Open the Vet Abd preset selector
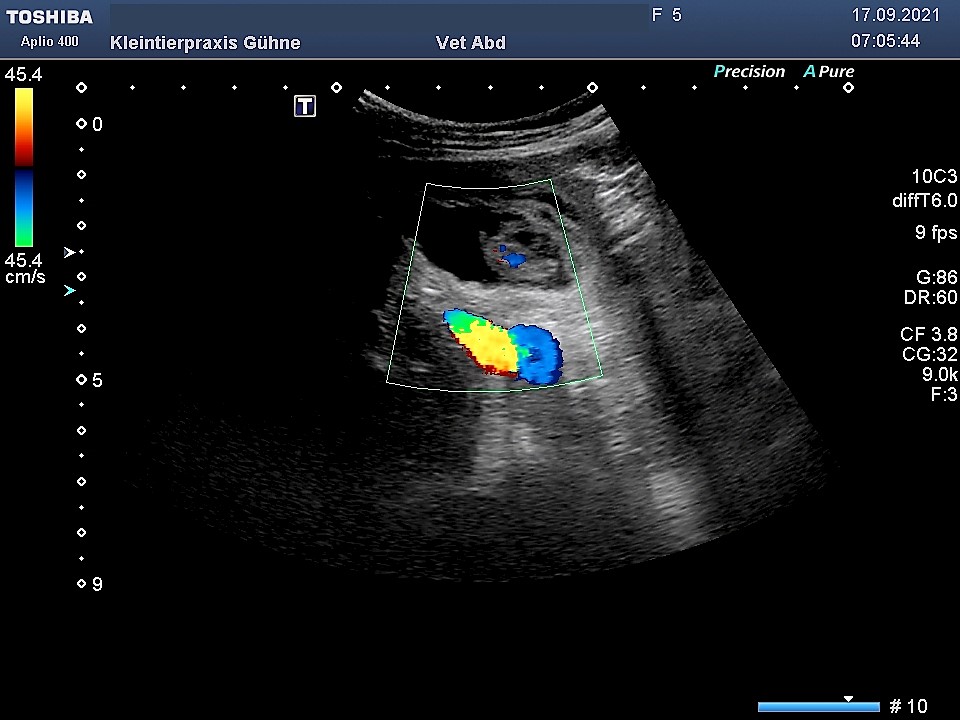Screen dimensions: 960x720 [471, 43]
